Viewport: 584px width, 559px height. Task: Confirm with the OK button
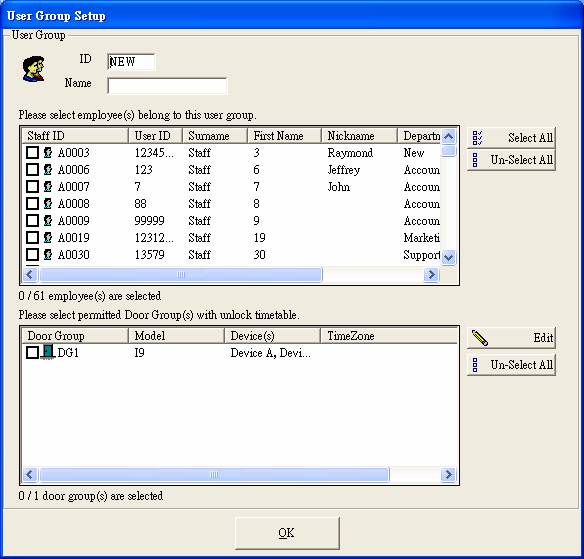click(287, 533)
